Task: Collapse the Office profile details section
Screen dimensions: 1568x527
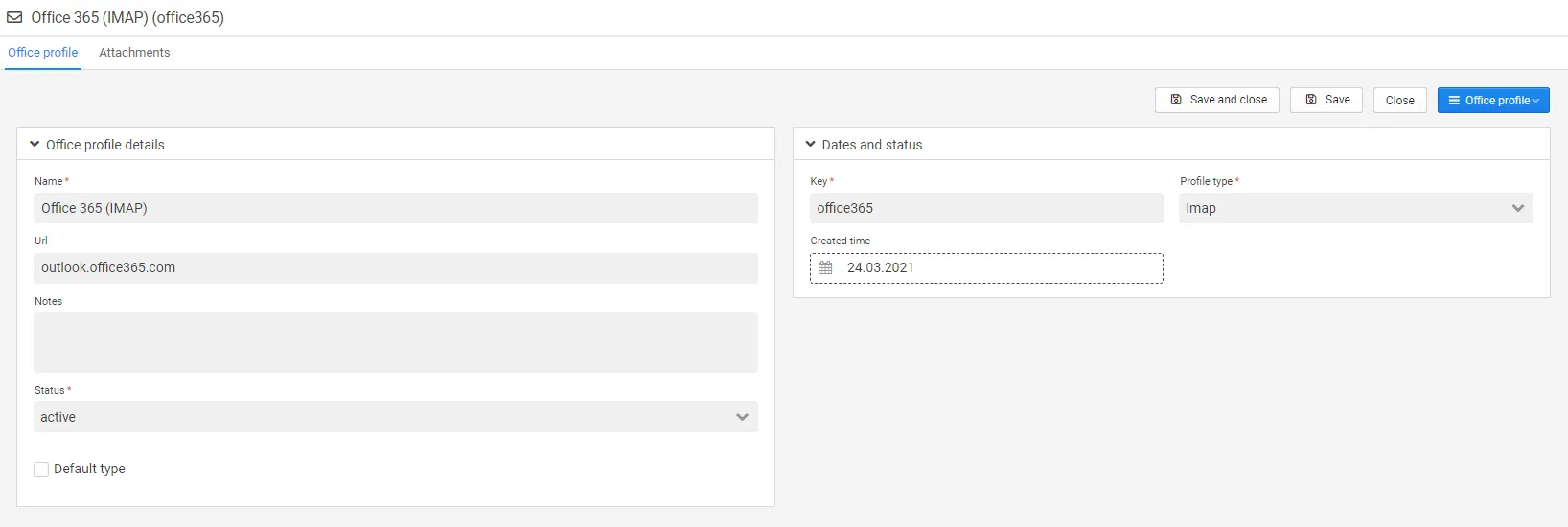Action: 35,145
